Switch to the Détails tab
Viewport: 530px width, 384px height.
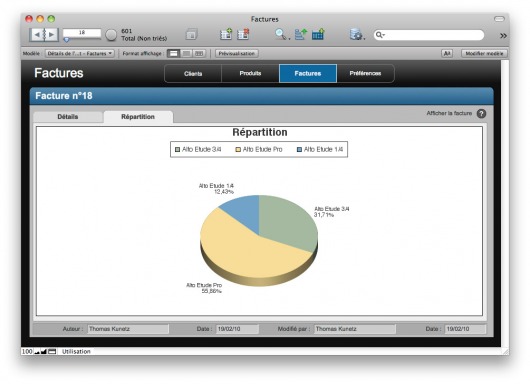(x=68, y=117)
